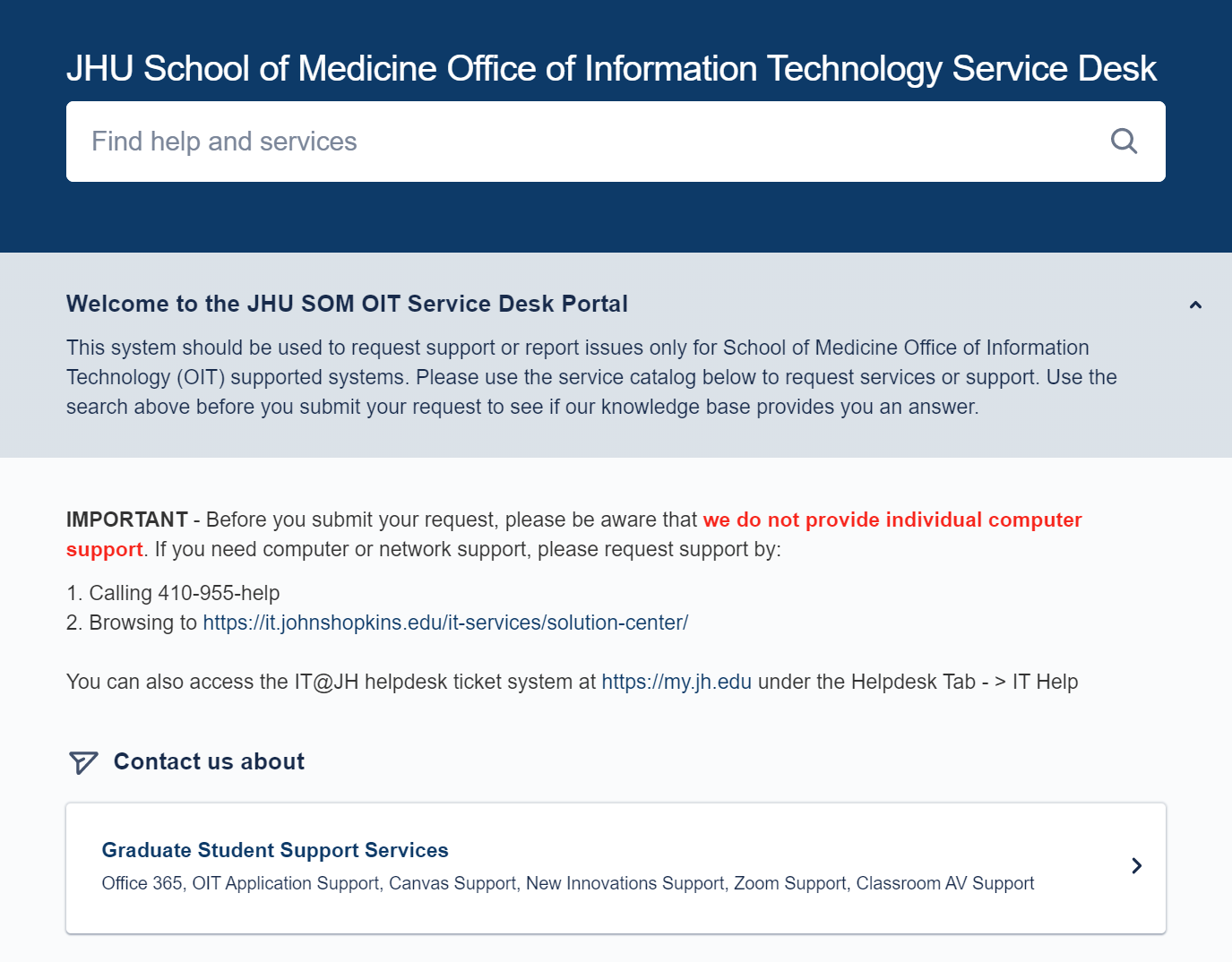Viewport: 1232px width, 962px height.
Task: Open the Graduate Student Support Services arrow chevron
Action: coord(1136,865)
